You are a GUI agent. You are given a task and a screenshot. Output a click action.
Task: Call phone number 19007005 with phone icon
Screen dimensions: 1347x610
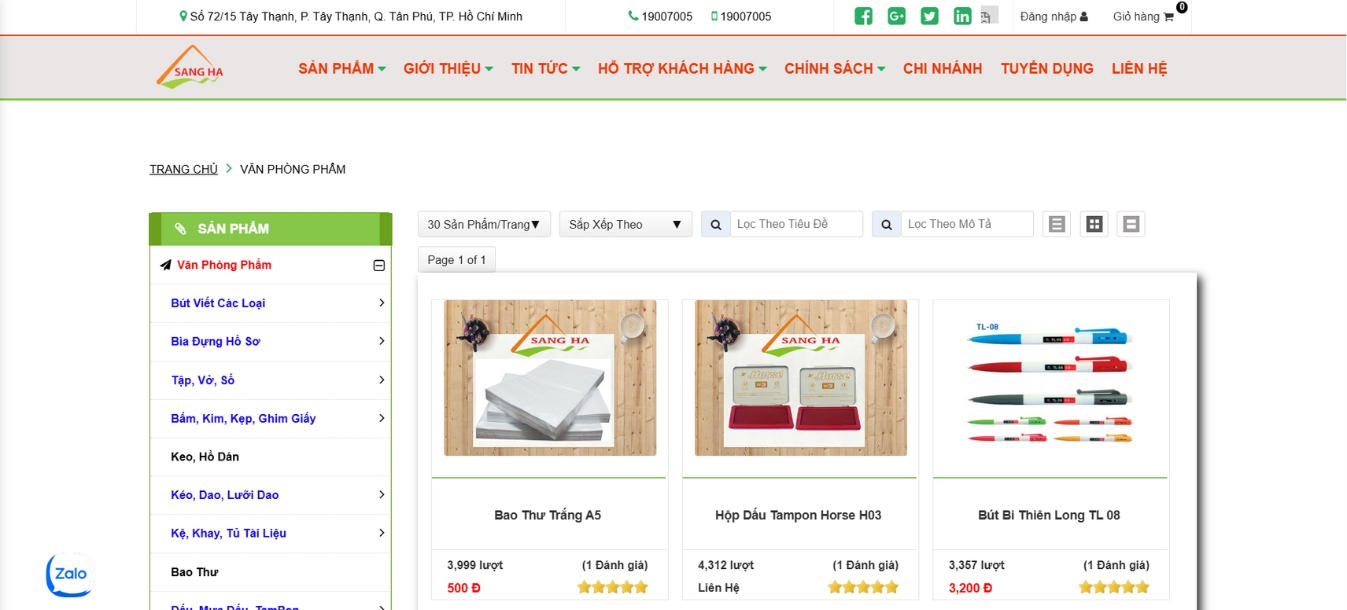tap(660, 16)
